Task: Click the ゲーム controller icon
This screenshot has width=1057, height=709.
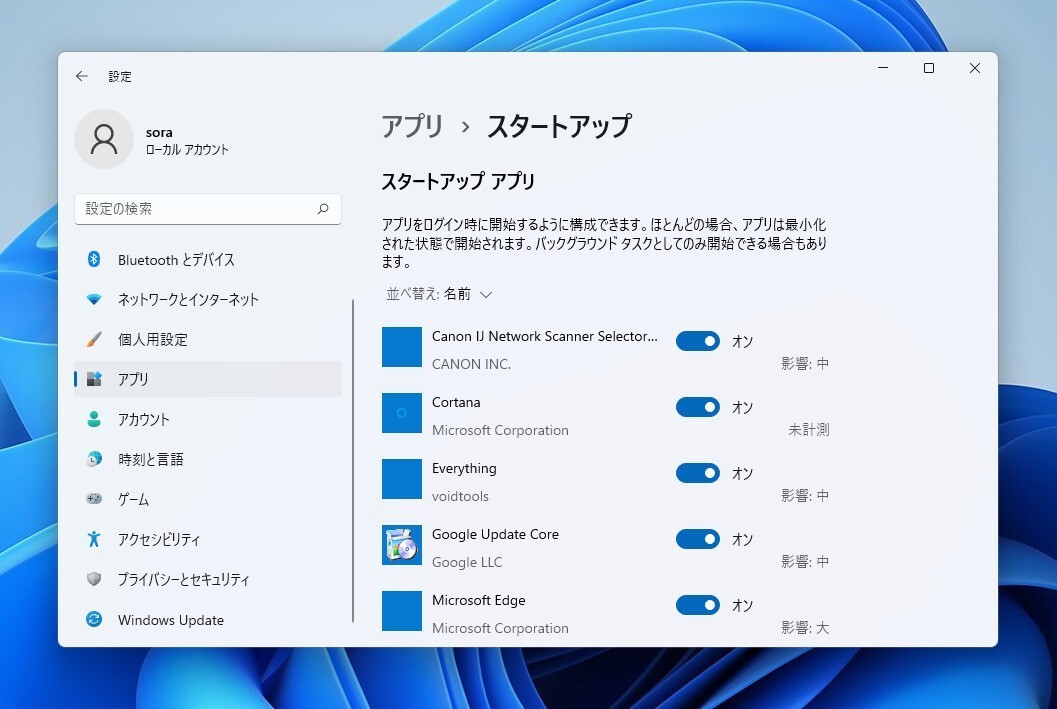Action: tap(94, 499)
